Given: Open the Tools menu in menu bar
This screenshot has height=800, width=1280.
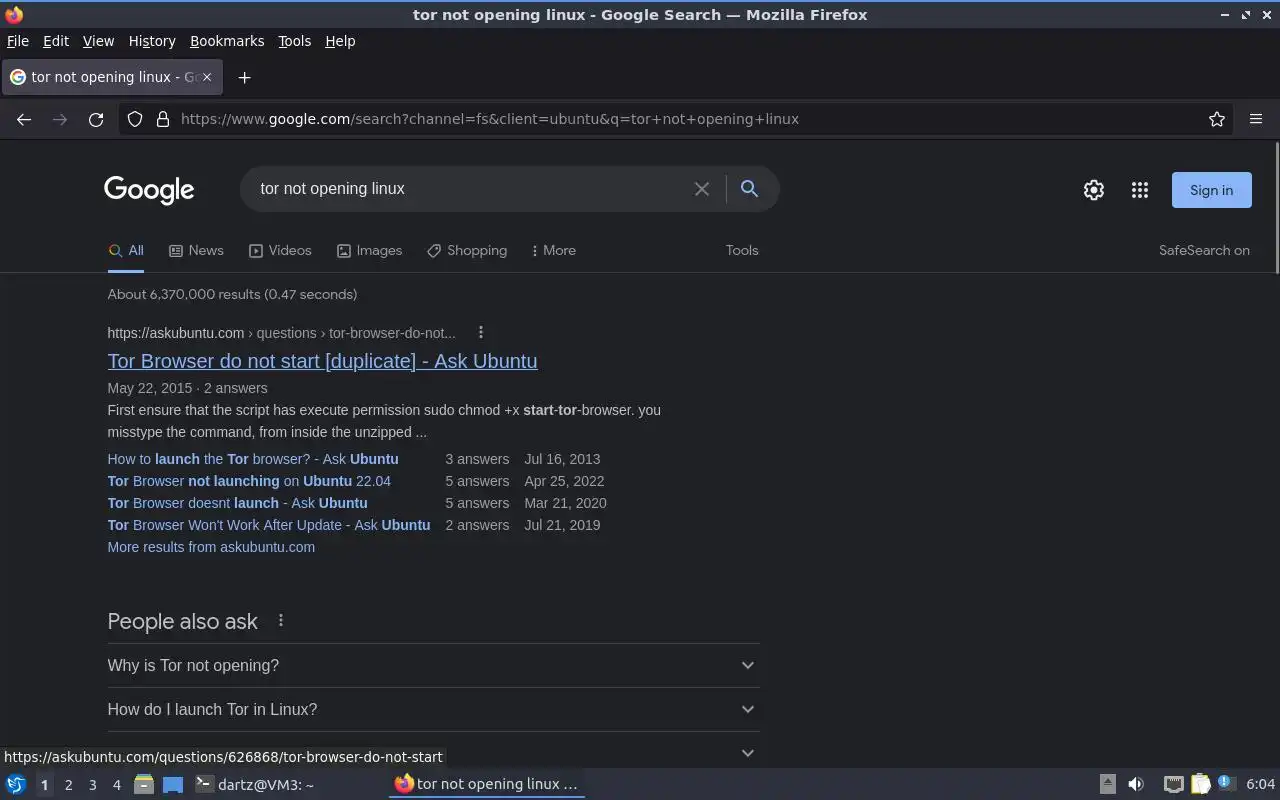Looking at the screenshot, I should pyautogui.click(x=294, y=41).
